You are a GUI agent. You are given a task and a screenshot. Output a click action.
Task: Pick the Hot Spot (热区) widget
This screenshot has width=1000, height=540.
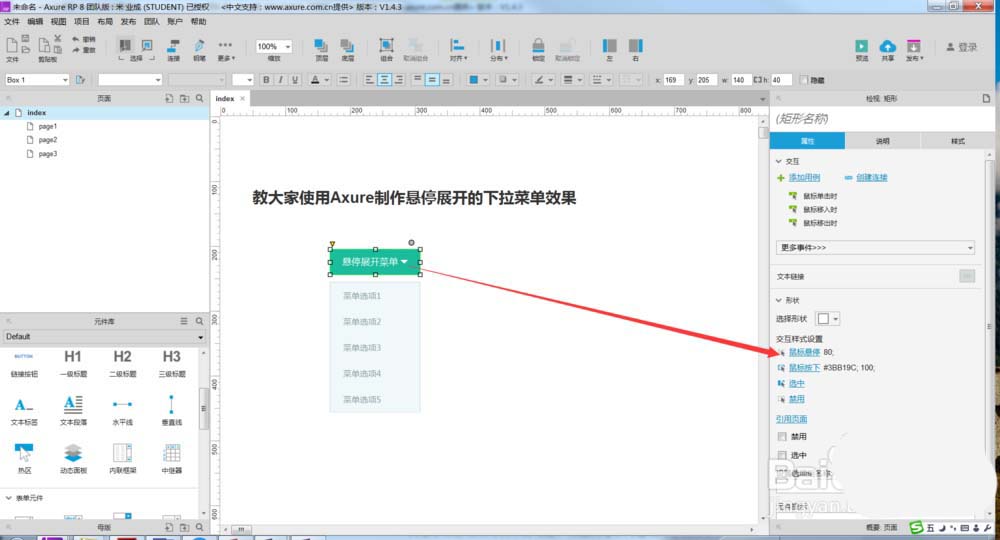(x=24, y=453)
